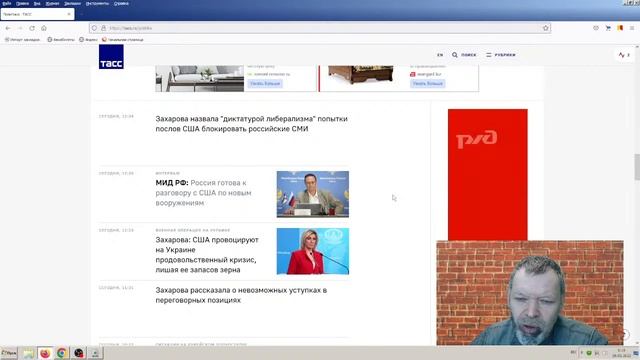Click the eye-shaped toolbar icon
Viewport: 640px width, 360px height.
pos(596,28)
